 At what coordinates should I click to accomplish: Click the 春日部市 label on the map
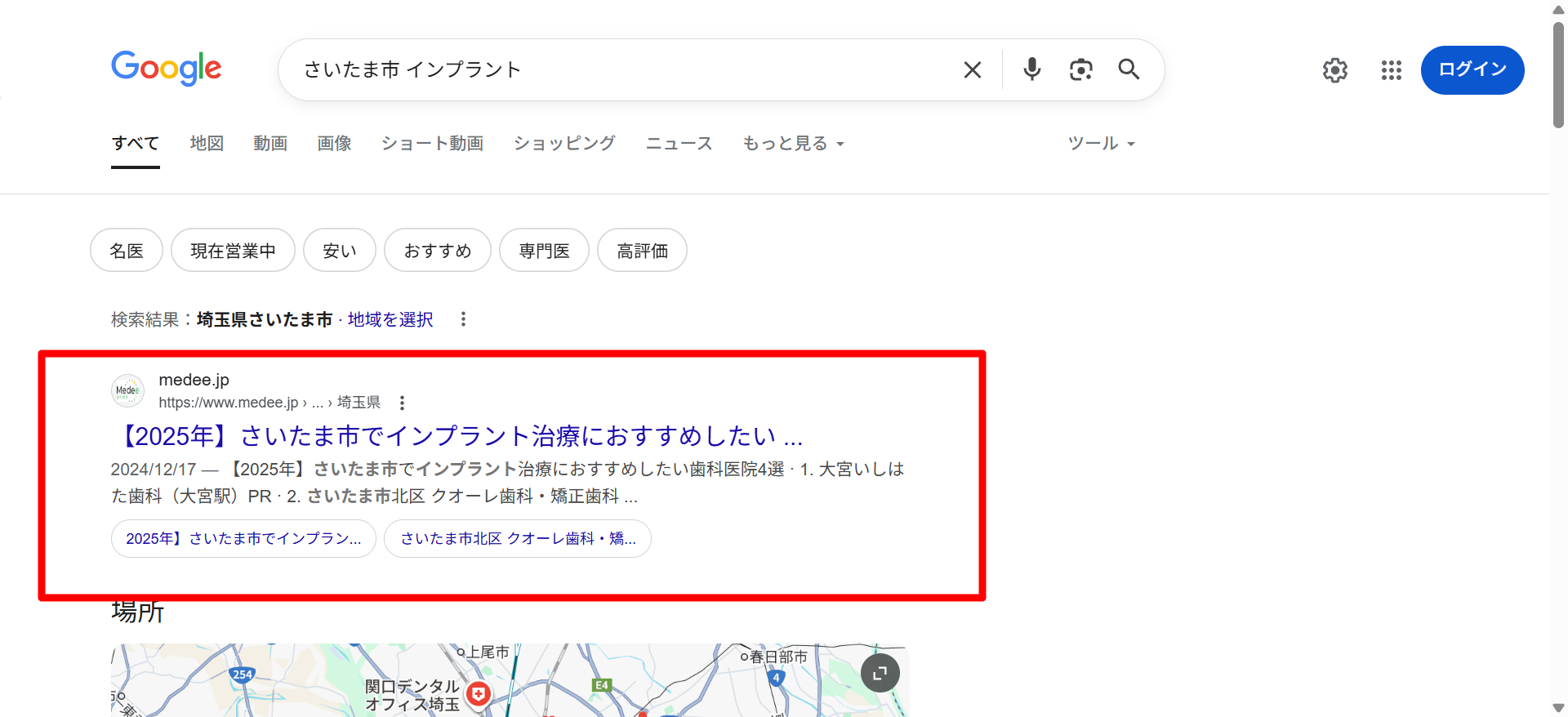[x=778, y=657]
